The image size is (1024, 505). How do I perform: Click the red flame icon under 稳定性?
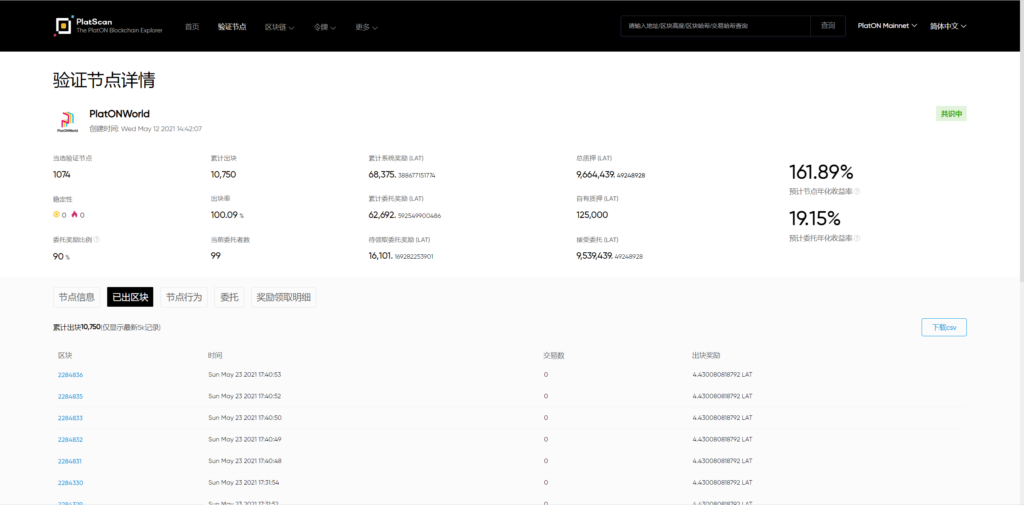click(x=74, y=214)
